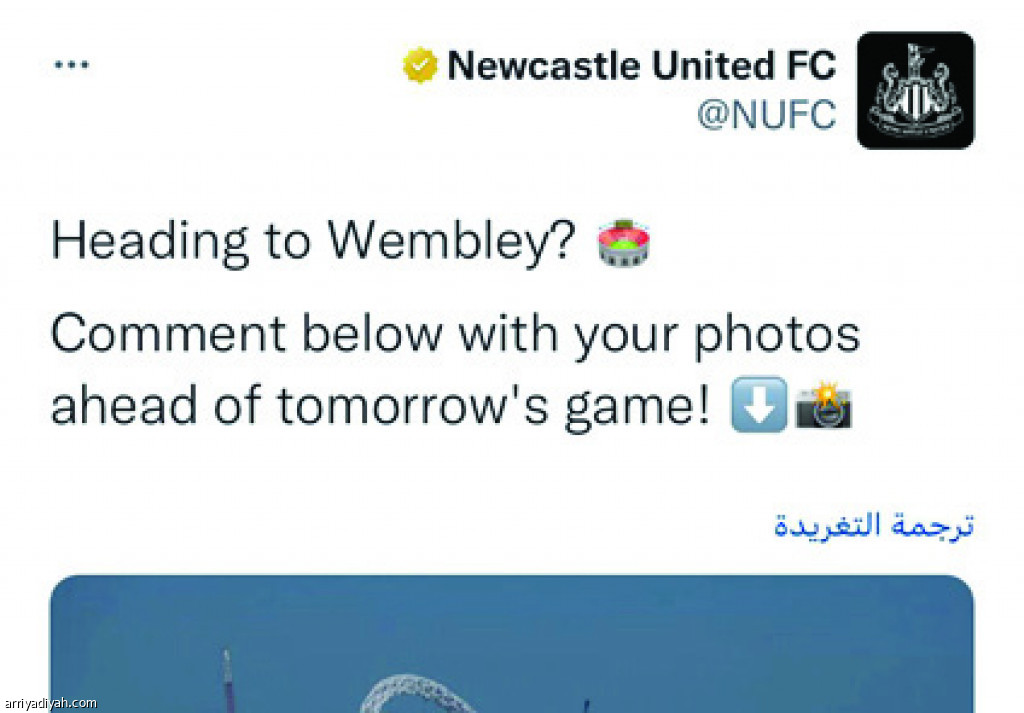
Task: Click the blue down-arrow emoji
Action: [x=758, y=407]
